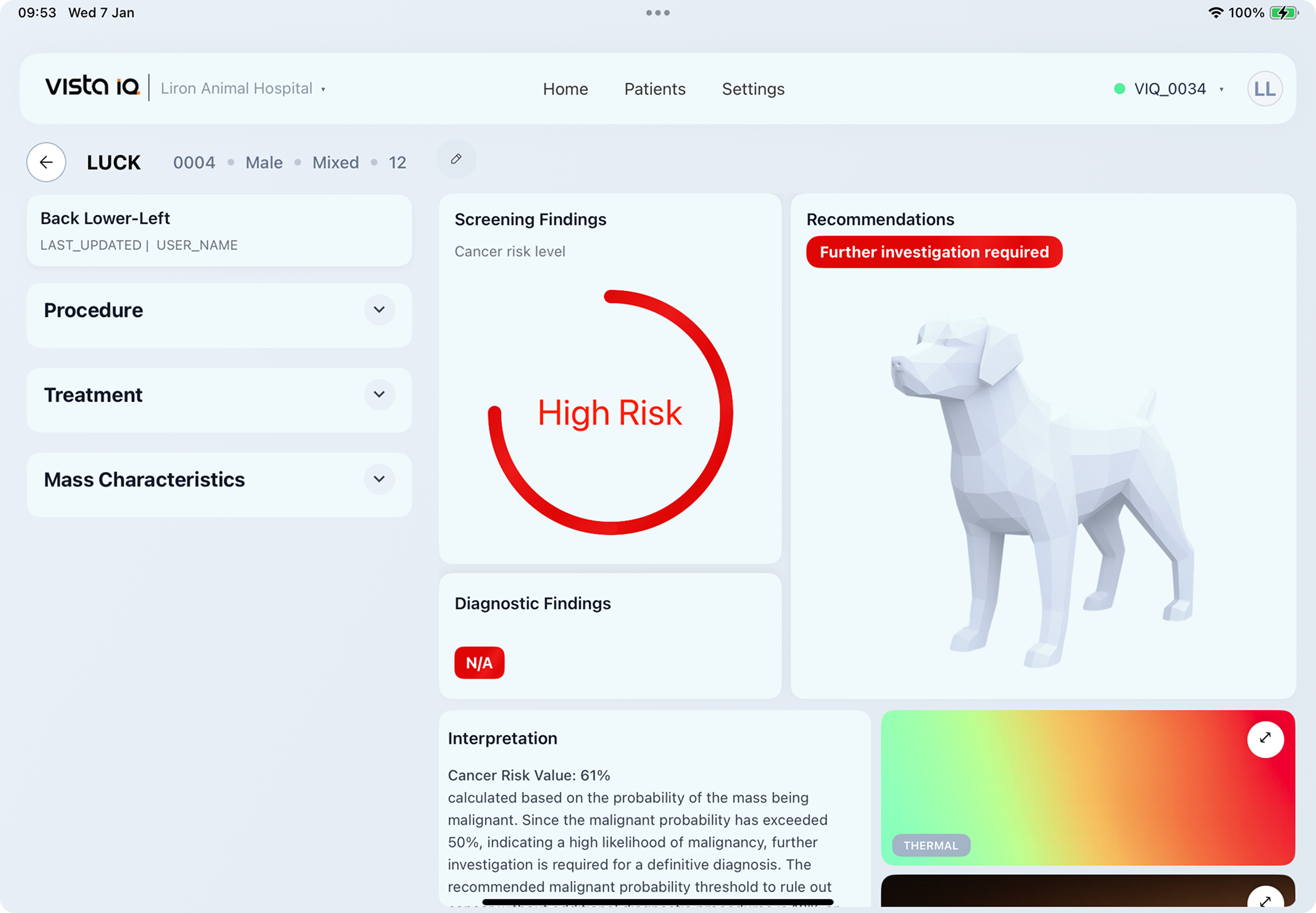Expand the Treatment section chevron
Image resolution: width=1316 pixels, height=913 pixels.
coord(379,395)
